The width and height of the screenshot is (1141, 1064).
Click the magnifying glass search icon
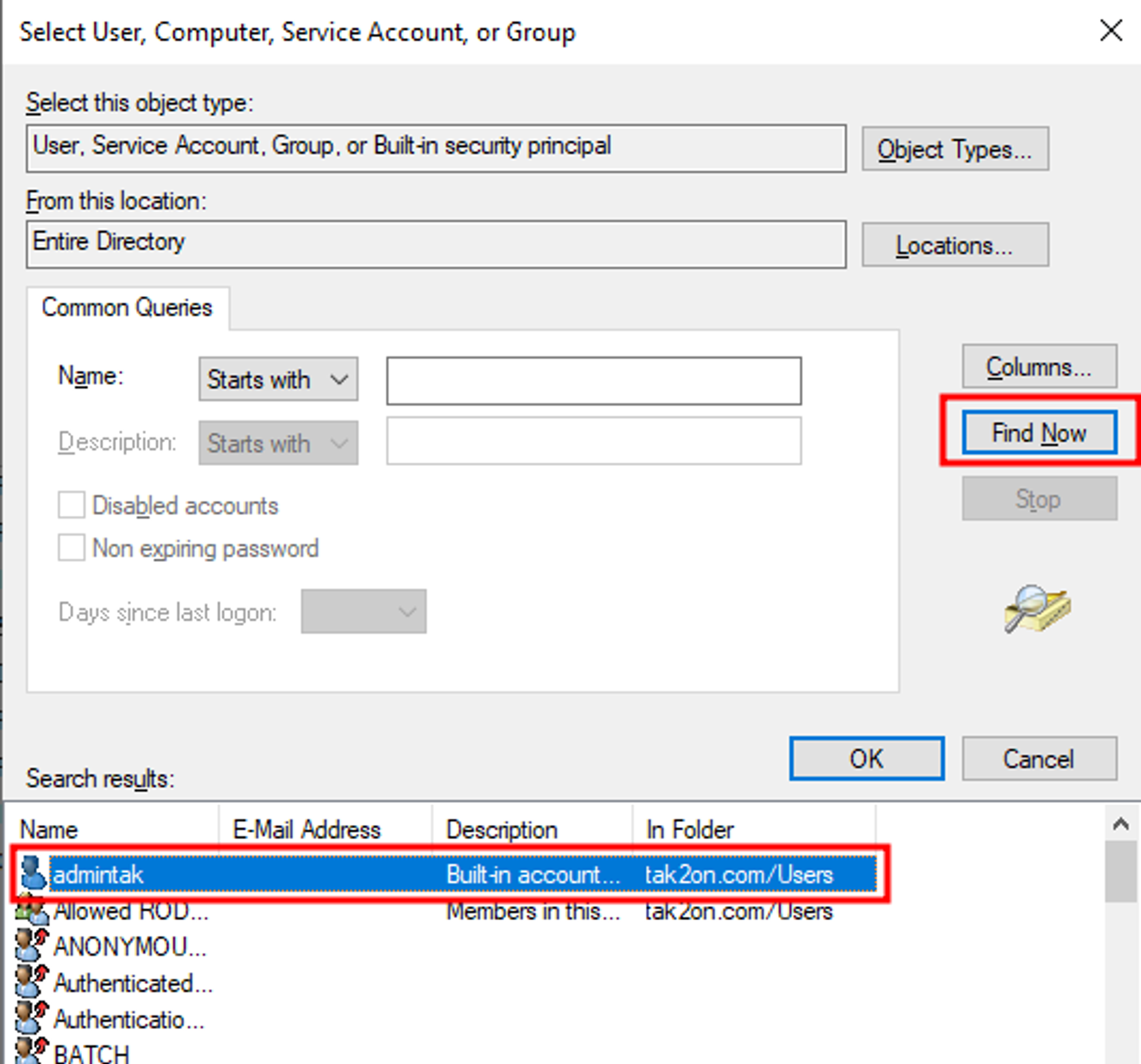pos(1037,609)
